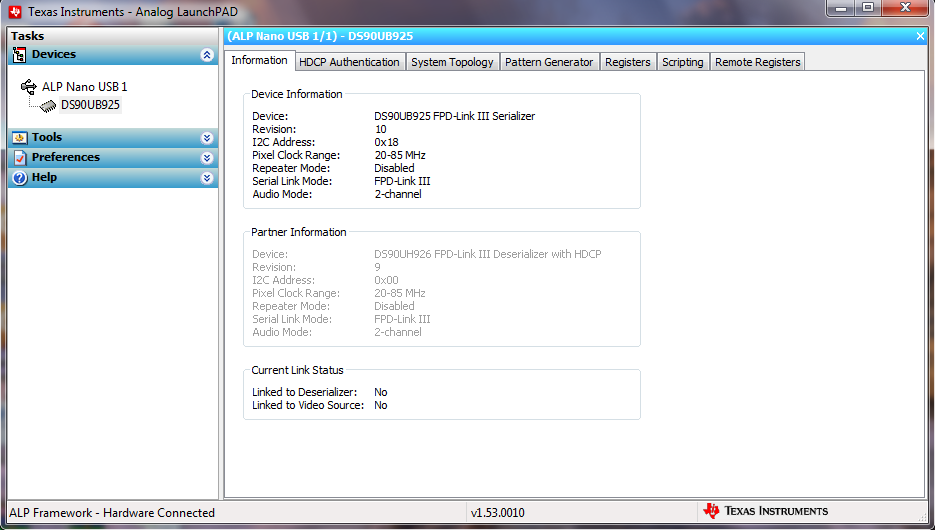Click the '(ALP Nano USB 1/1) - DS90UB925' panel title
935x530 pixels.
[320, 36]
